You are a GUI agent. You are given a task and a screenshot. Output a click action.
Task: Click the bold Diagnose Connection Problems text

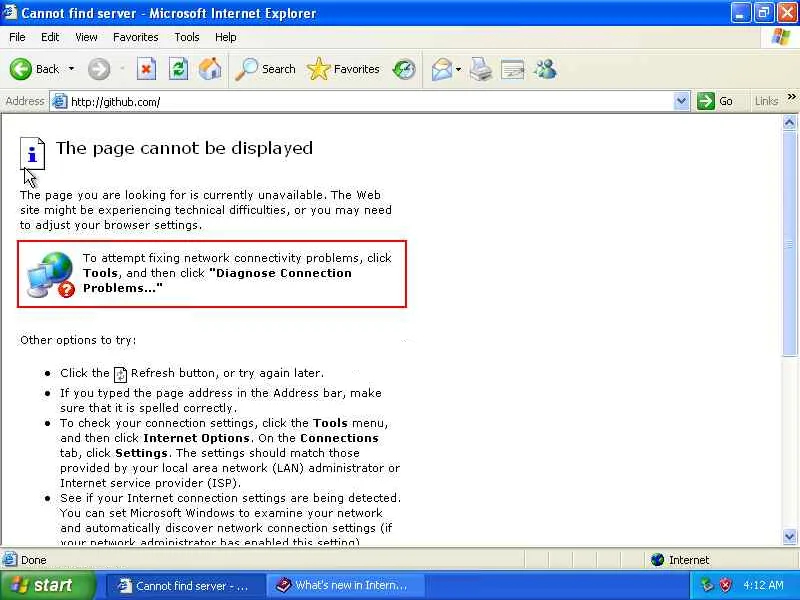[x=218, y=280]
